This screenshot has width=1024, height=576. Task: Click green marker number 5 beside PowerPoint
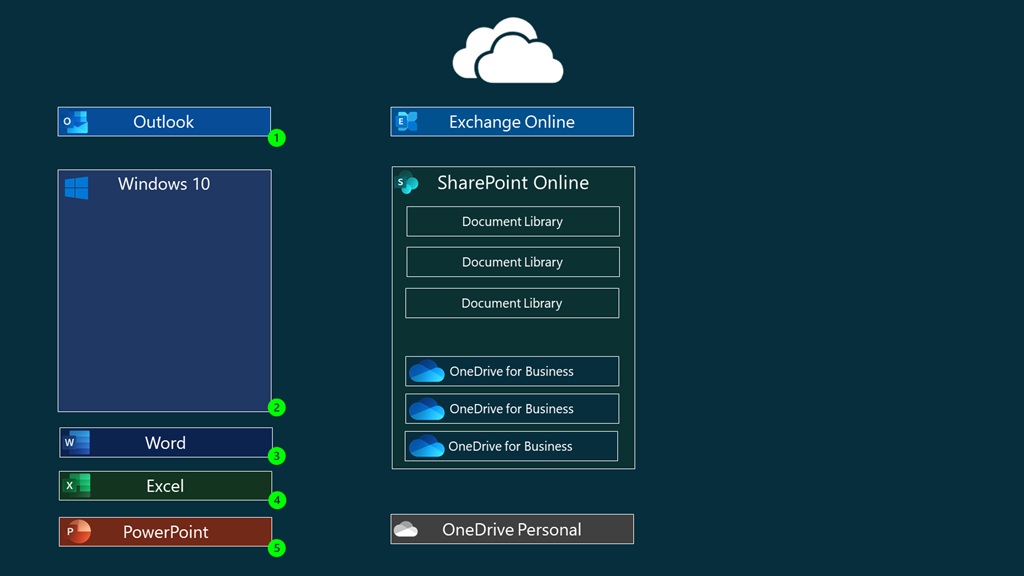[x=277, y=548]
